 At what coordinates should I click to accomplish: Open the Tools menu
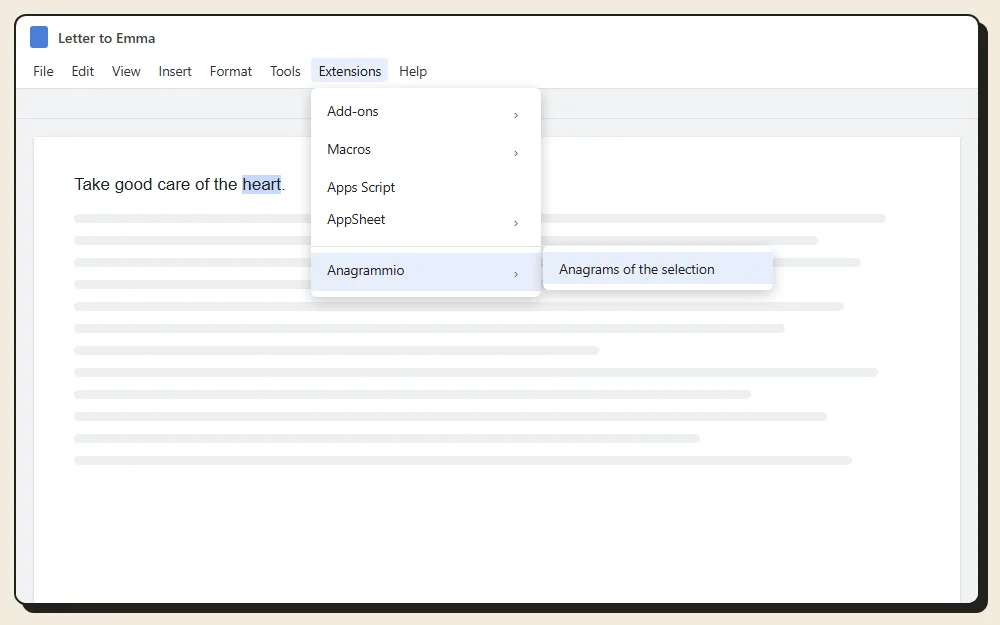(x=285, y=71)
